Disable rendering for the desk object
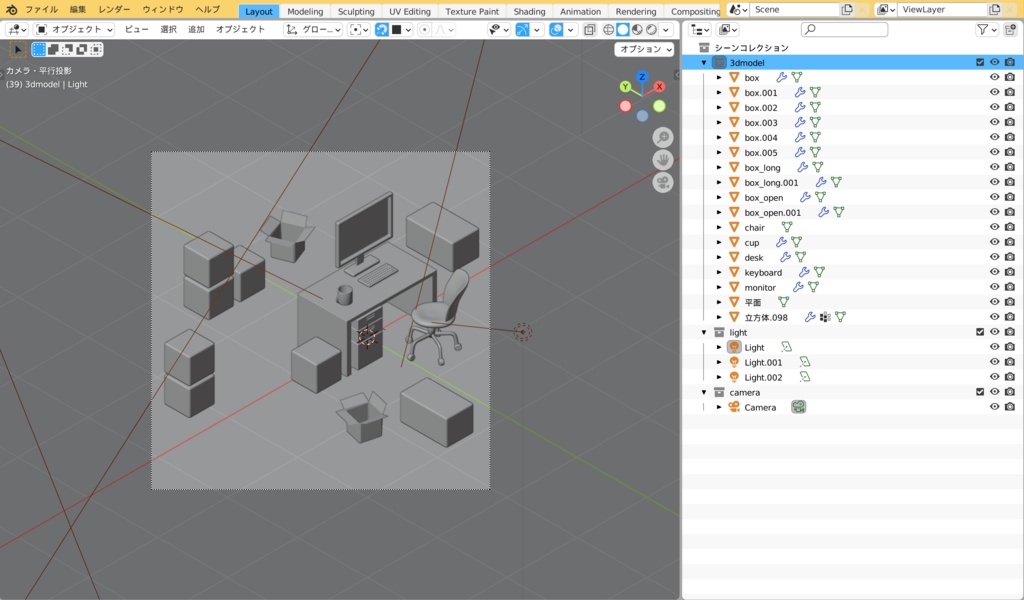 point(1010,256)
